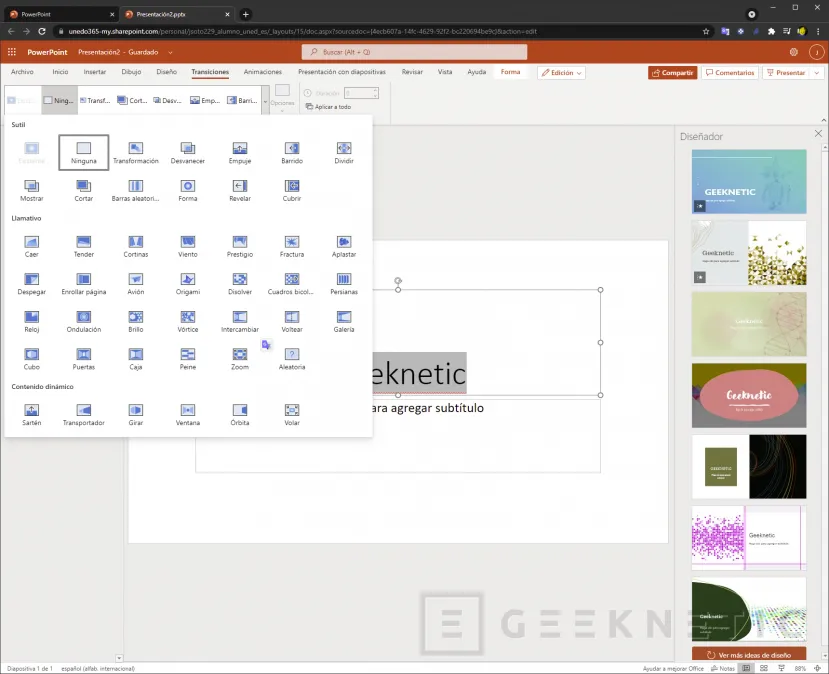
Task: Choose the blue GEEKNETIC design thumbnail
Action: click(x=749, y=181)
